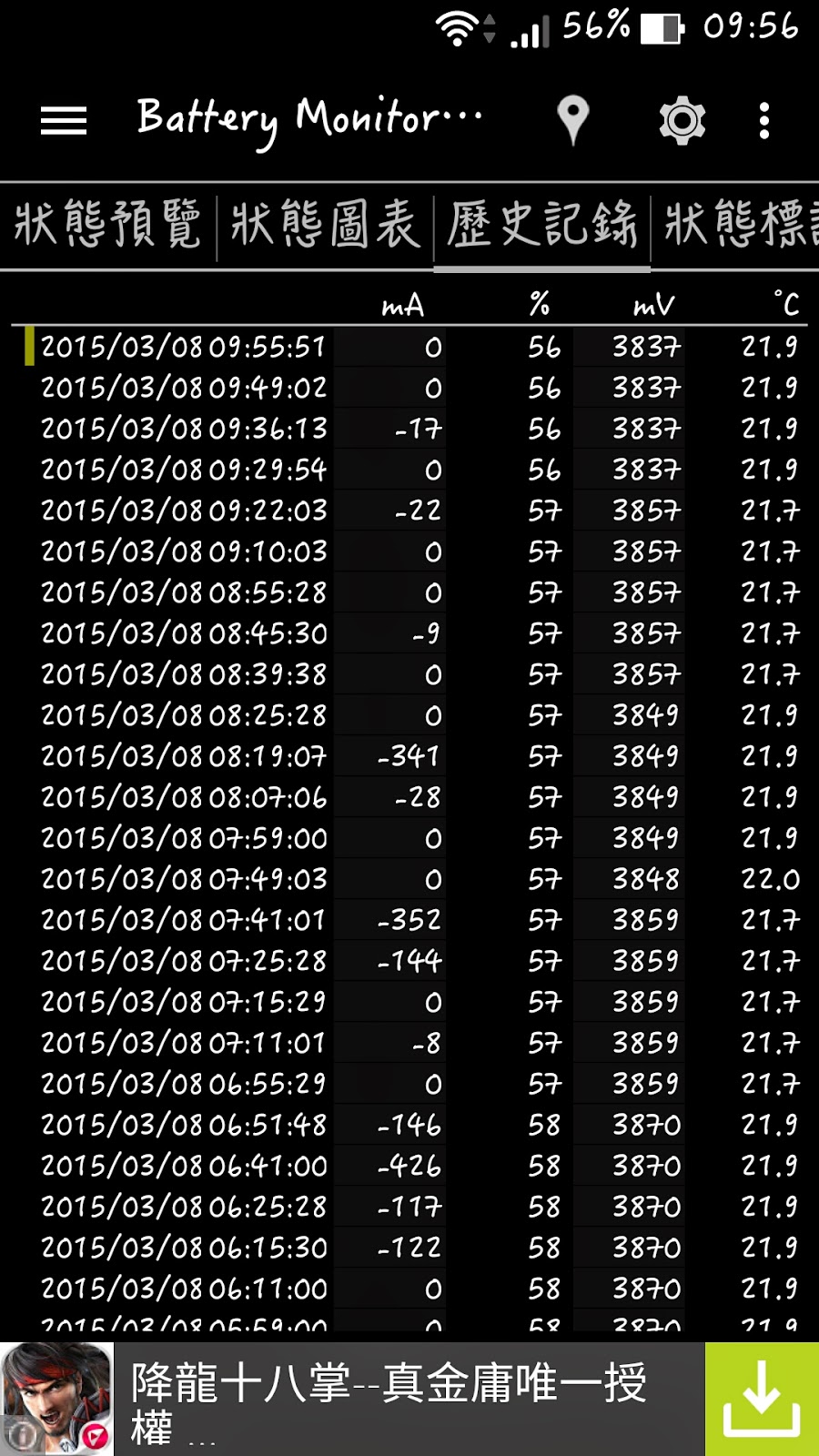Screen dimensions: 819x1456
Task: Tap the mV column header
Action: pos(654,305)
